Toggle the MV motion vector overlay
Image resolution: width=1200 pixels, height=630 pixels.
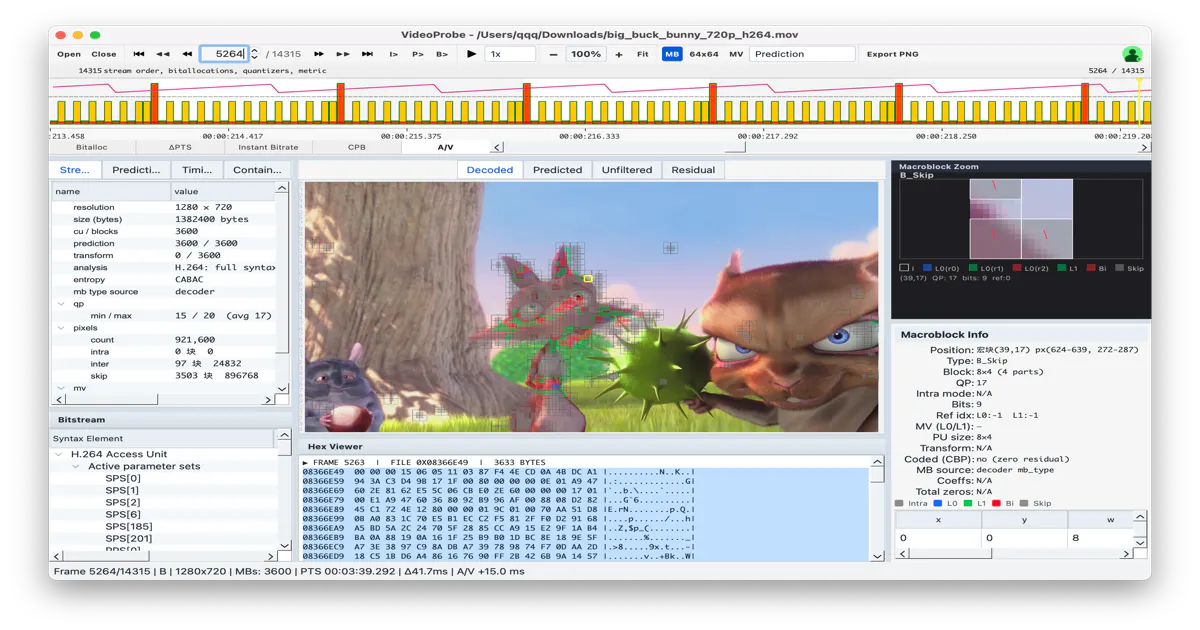[736, 54]
